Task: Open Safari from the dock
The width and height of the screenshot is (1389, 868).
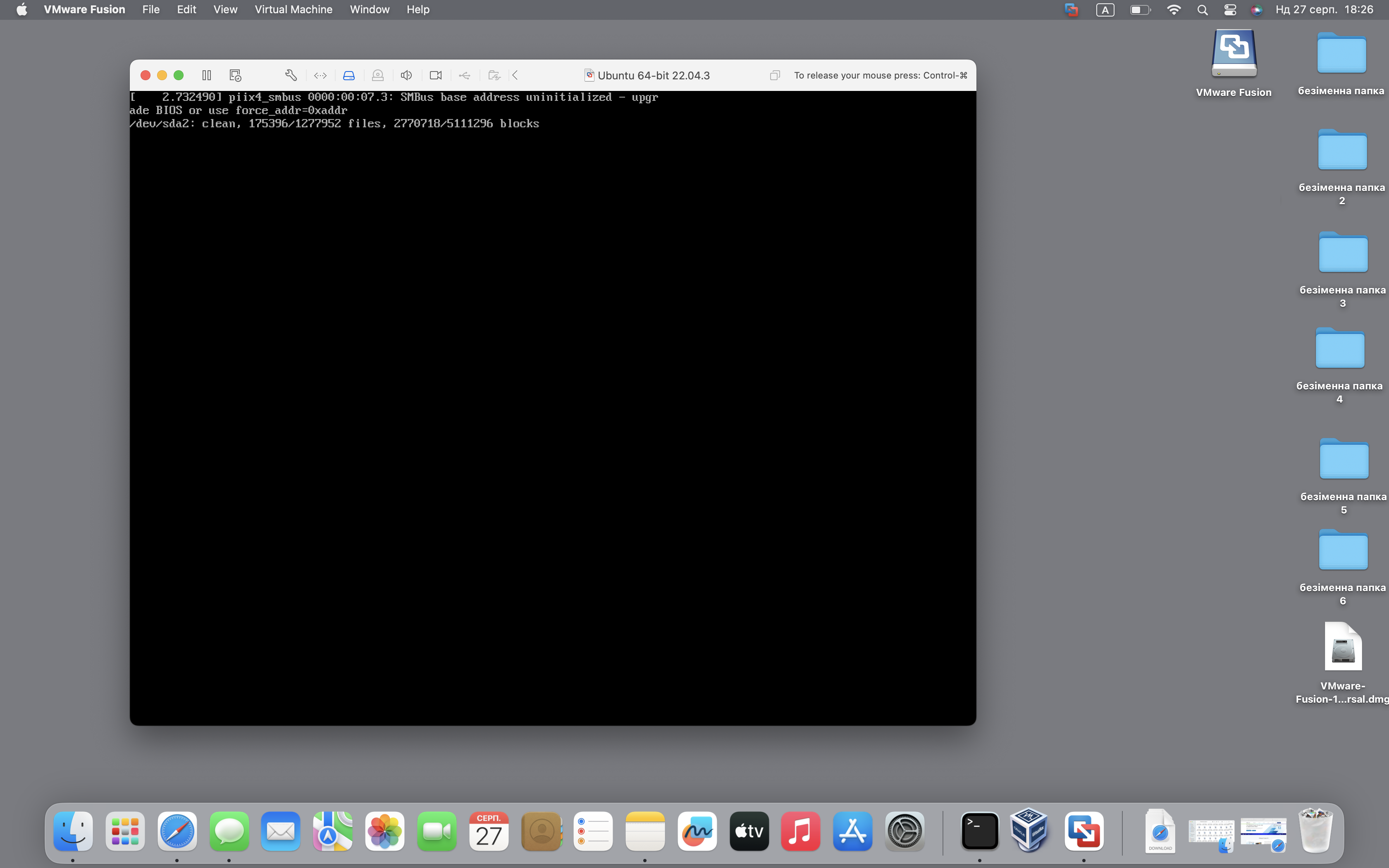Action: [177, 831]
